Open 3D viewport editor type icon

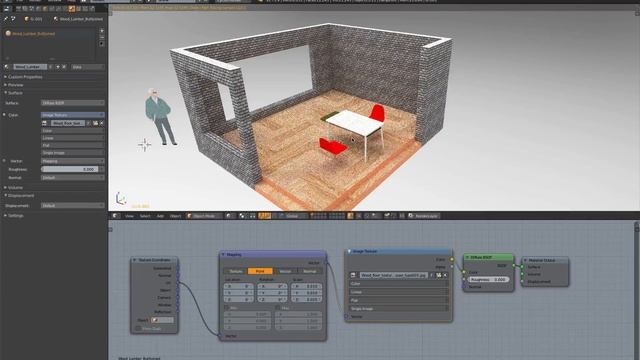[x=116, y=216]
